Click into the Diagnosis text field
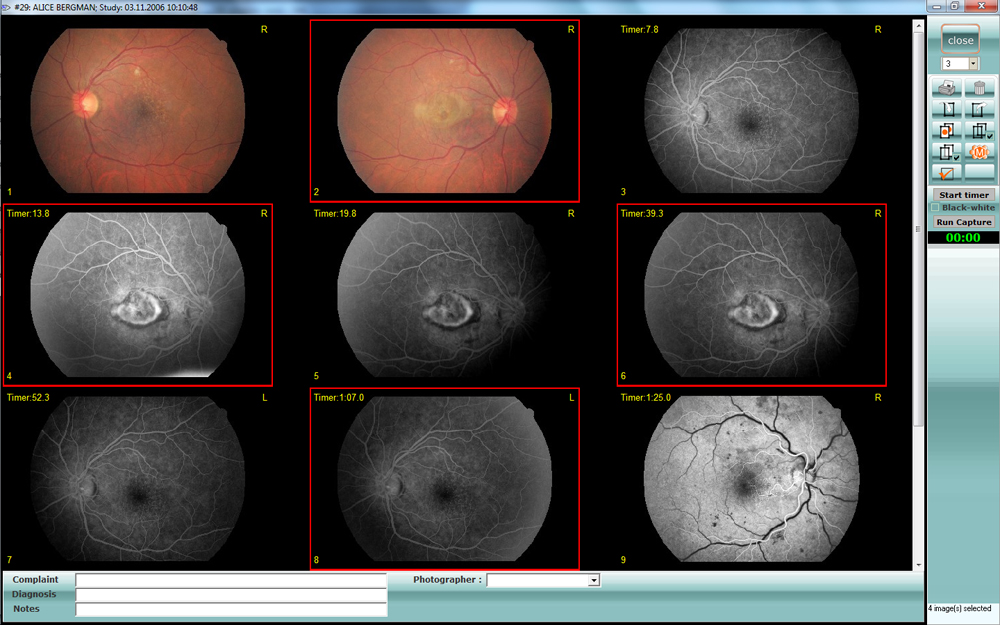1000x625 pixels. (230, 595)
